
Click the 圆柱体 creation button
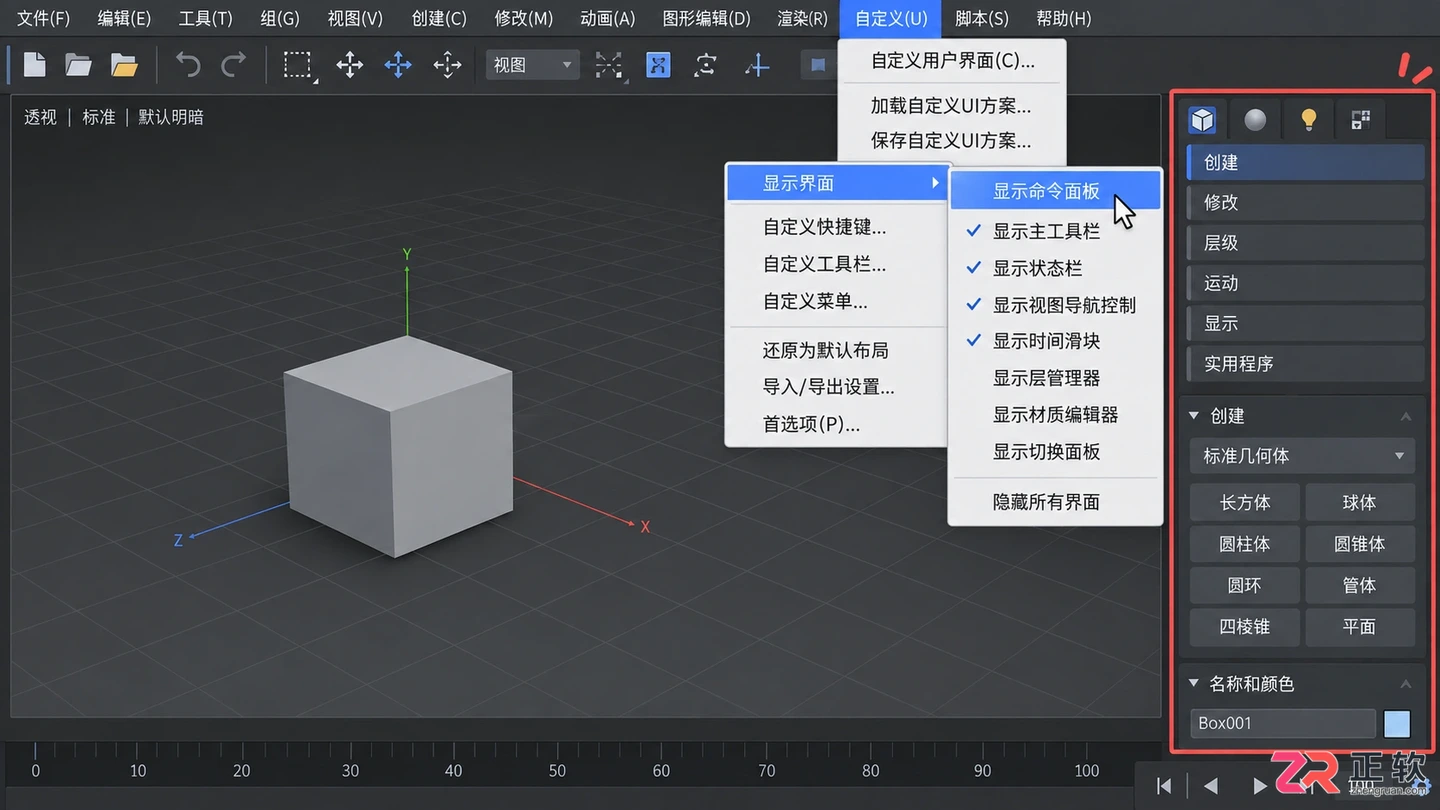pos(1245,544)
